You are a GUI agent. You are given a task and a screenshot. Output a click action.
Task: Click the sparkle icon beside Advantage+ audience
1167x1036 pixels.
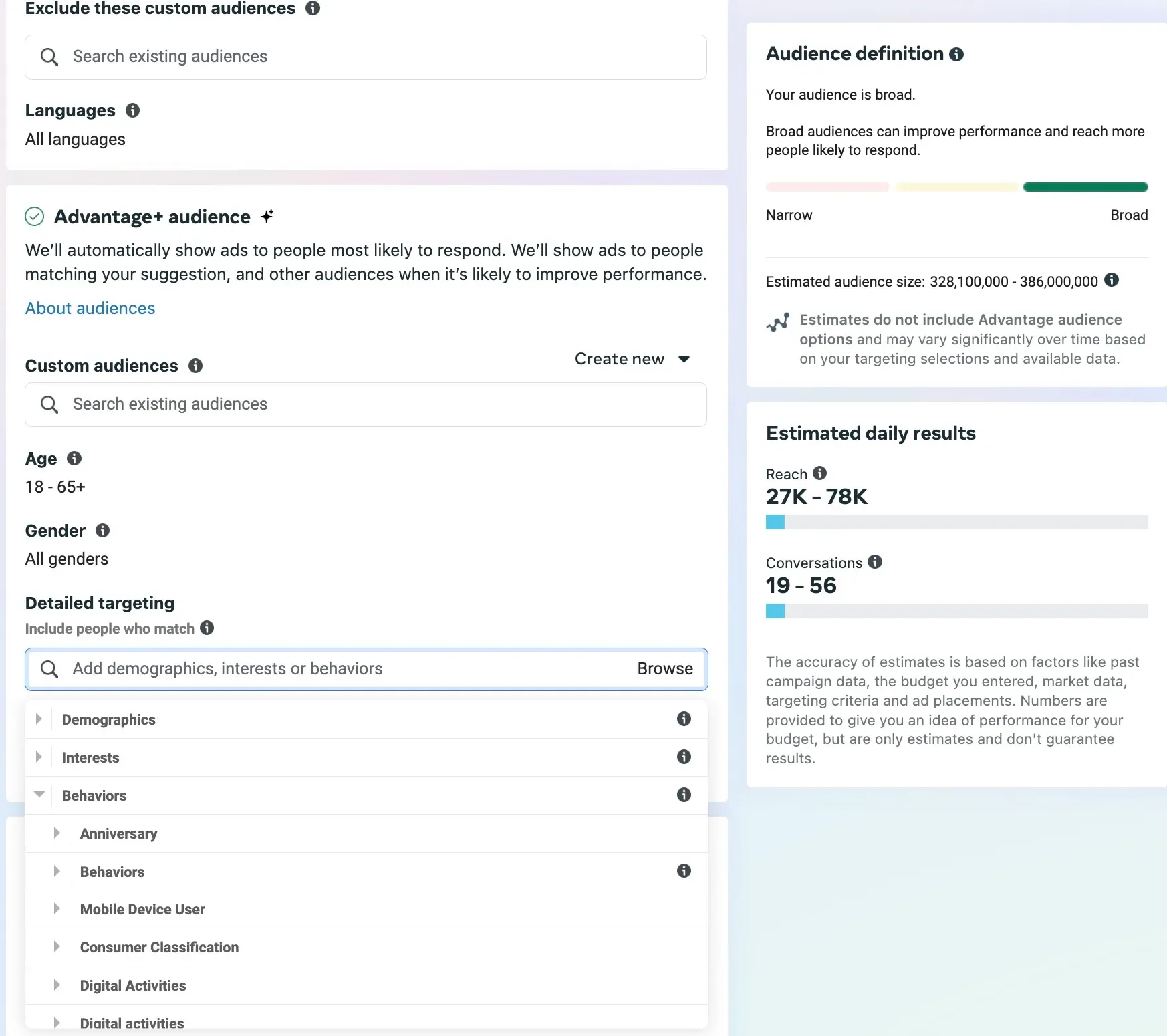(267, 215)
